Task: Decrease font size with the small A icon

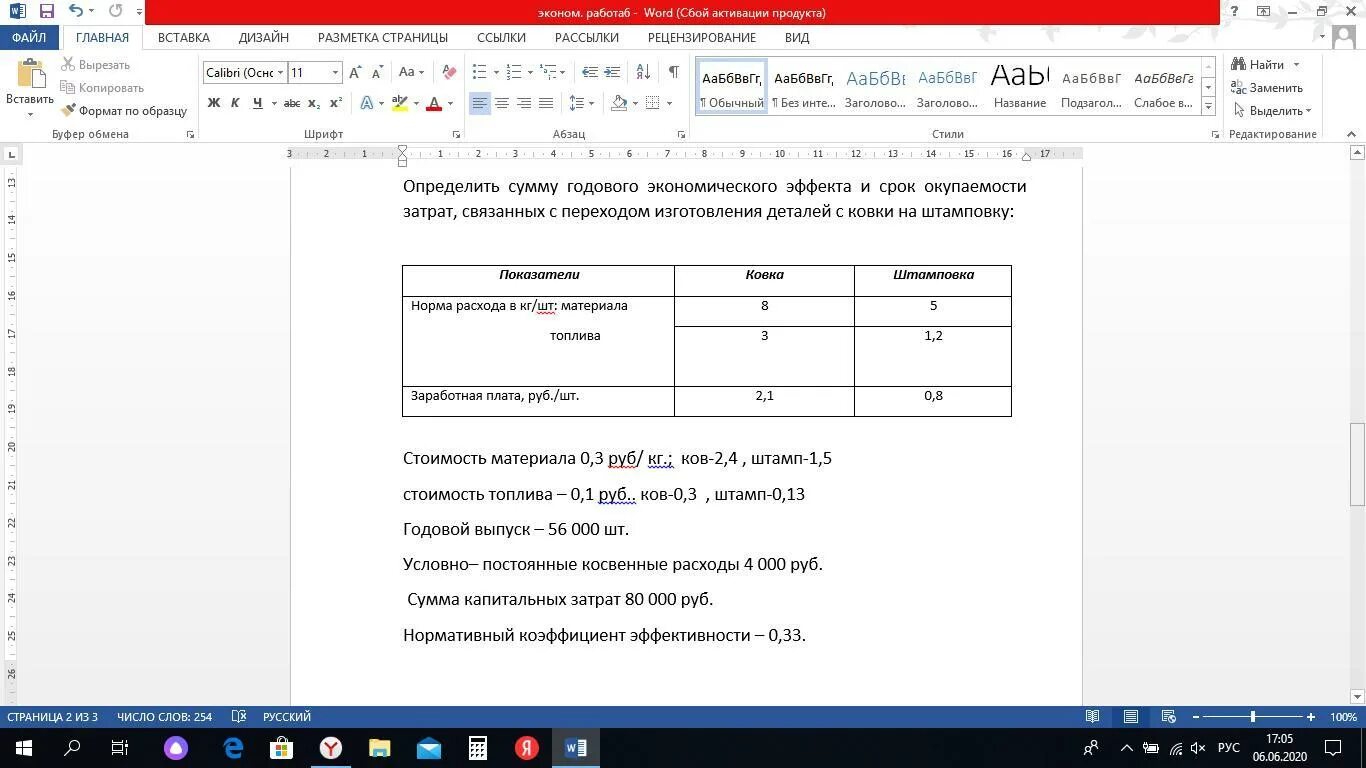Action: pos(377,73)
